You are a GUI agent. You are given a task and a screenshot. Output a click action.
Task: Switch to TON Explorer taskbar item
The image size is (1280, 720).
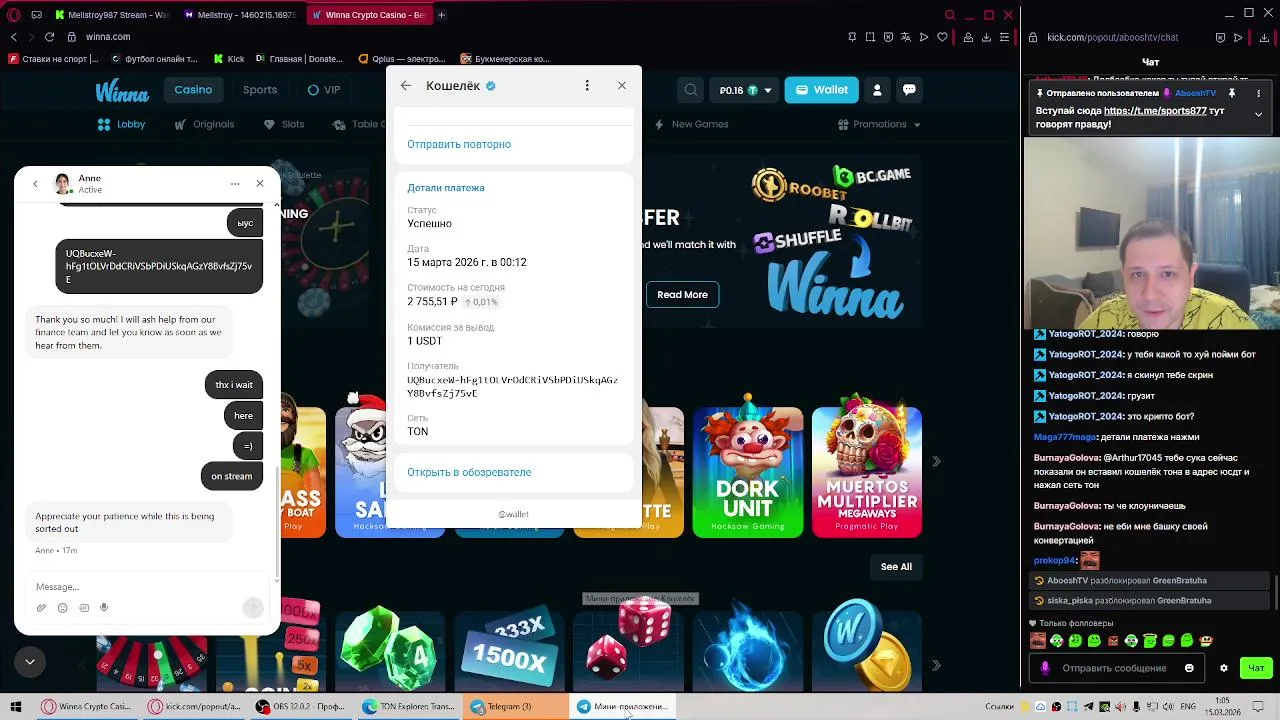pyautogui.click(x=408, y=707)
